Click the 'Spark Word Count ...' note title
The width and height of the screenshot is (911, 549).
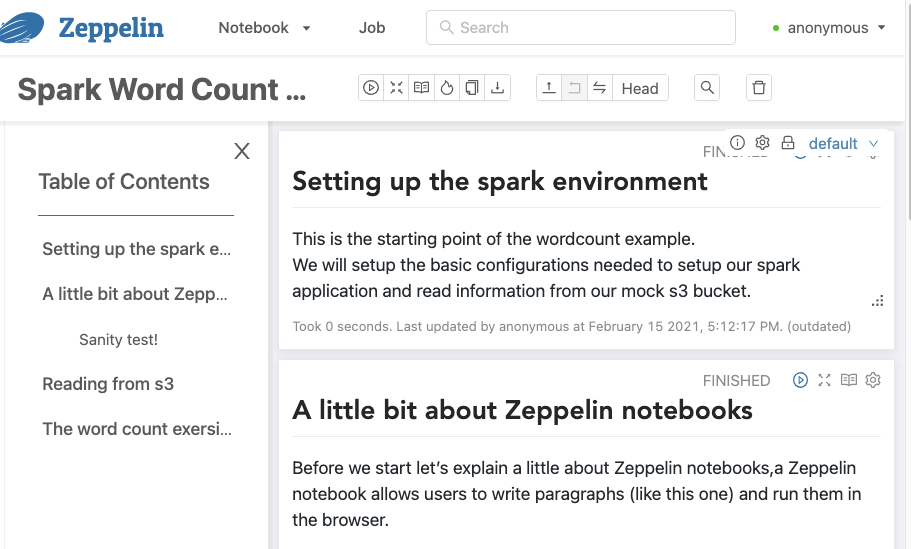162,89
